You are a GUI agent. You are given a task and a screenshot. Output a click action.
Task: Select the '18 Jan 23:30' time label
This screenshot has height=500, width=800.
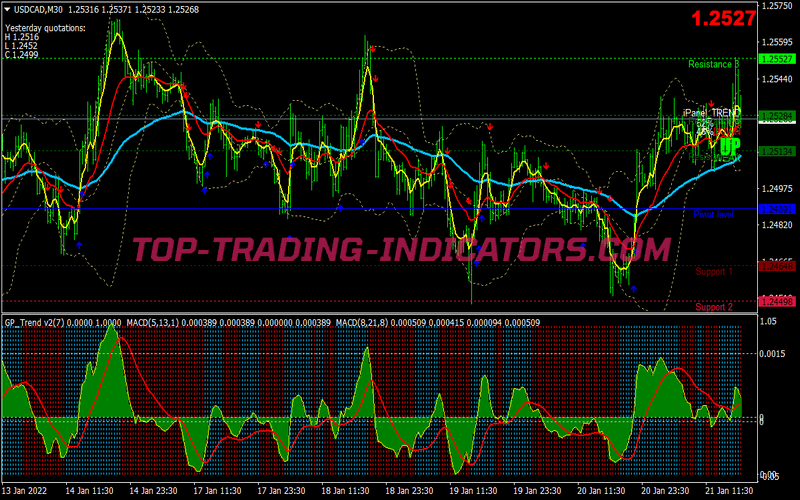[409, 491]
